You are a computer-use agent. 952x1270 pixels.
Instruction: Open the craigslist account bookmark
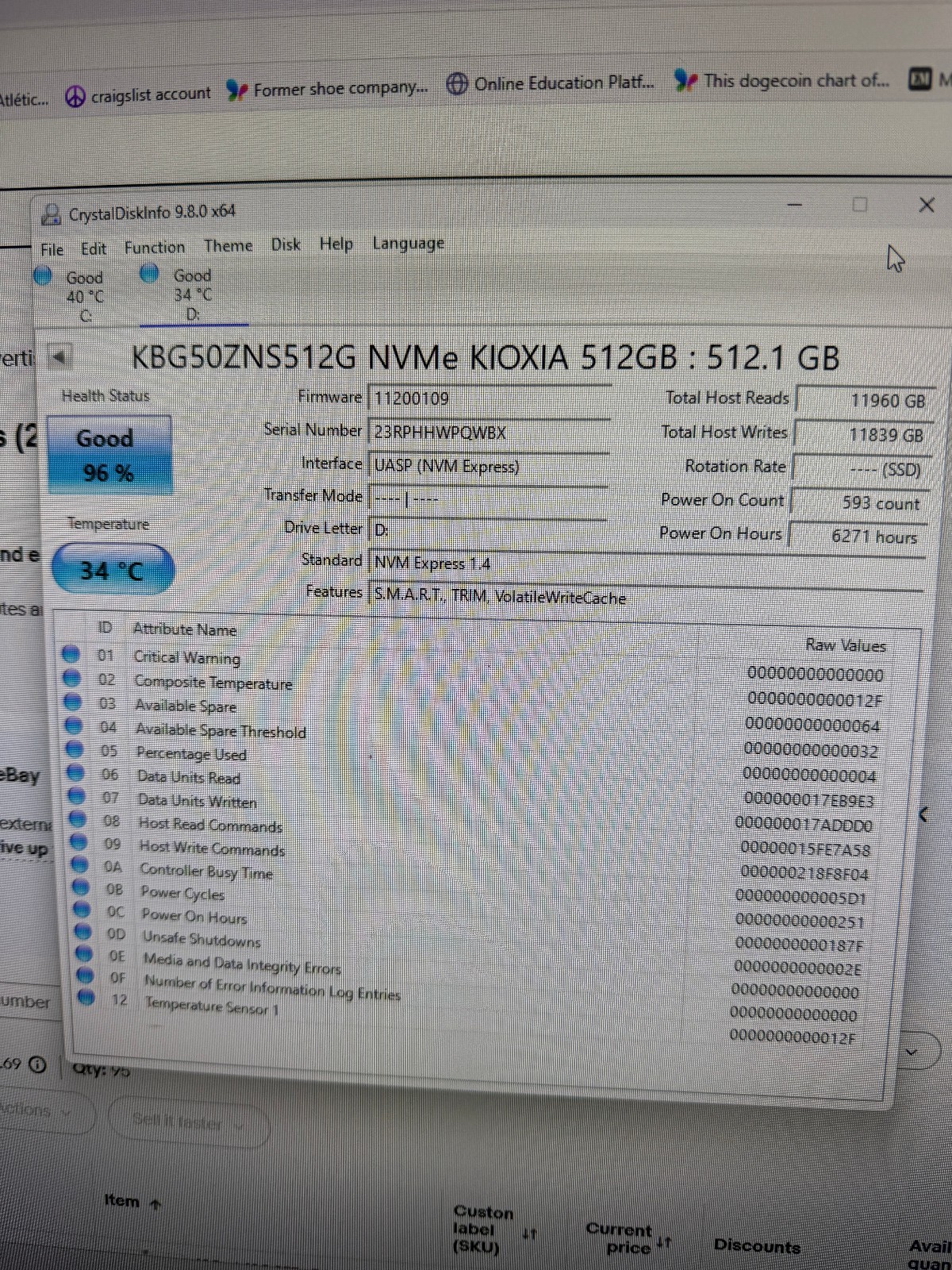(x=138, y=95)
